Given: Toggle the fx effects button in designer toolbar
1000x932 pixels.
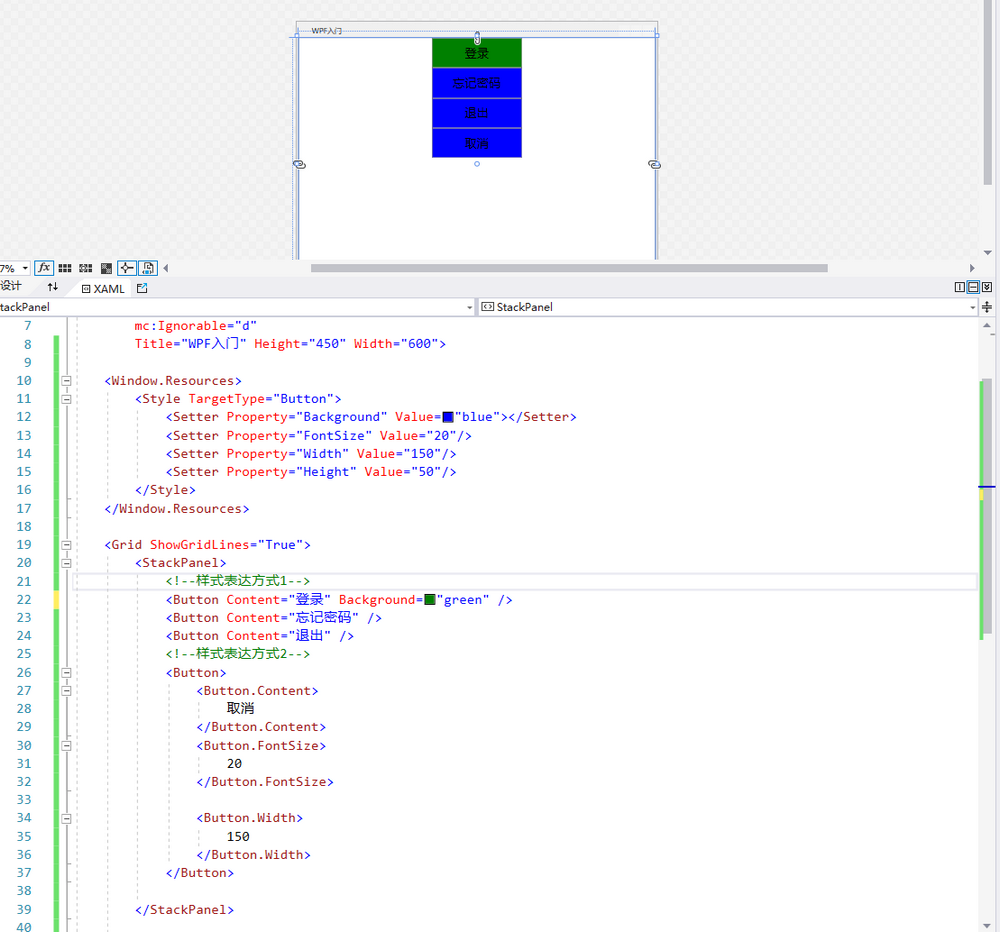Looking at the screenshot, I should (x=43, y=268).
